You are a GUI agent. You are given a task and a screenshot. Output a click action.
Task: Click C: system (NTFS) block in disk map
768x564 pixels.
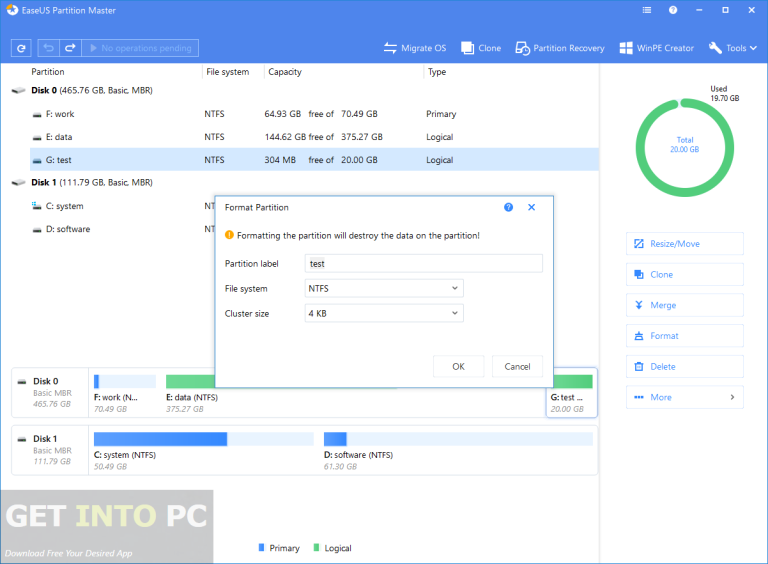coord(203,450)
